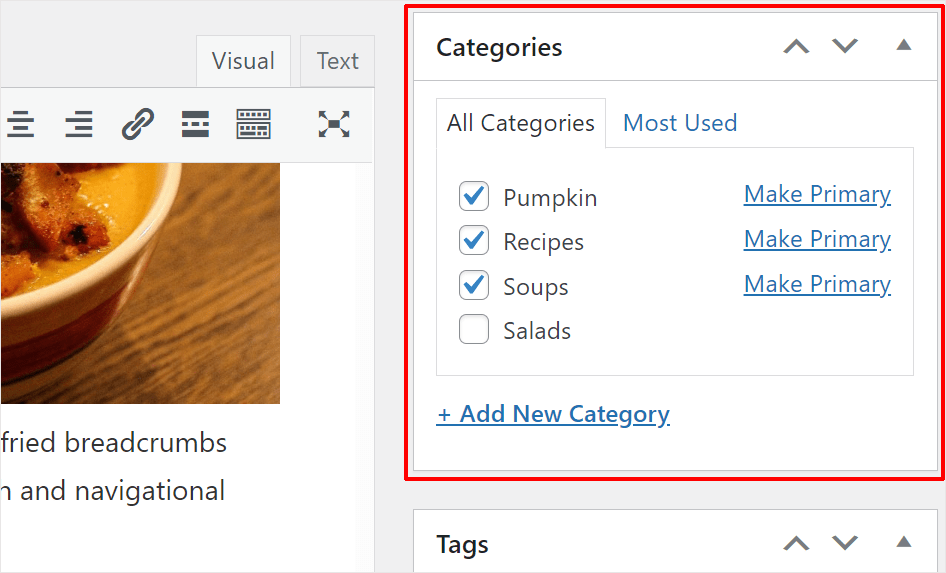Move Categories panel up
946x573 pixels.
click(796, 47)
